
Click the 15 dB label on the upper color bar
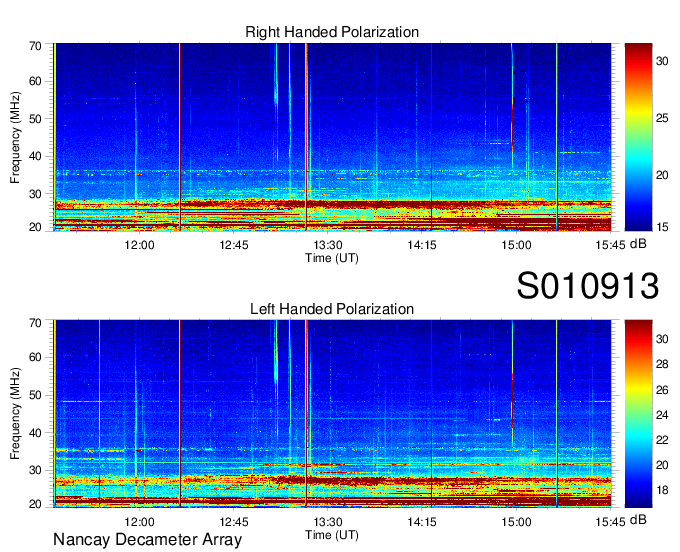662,226
